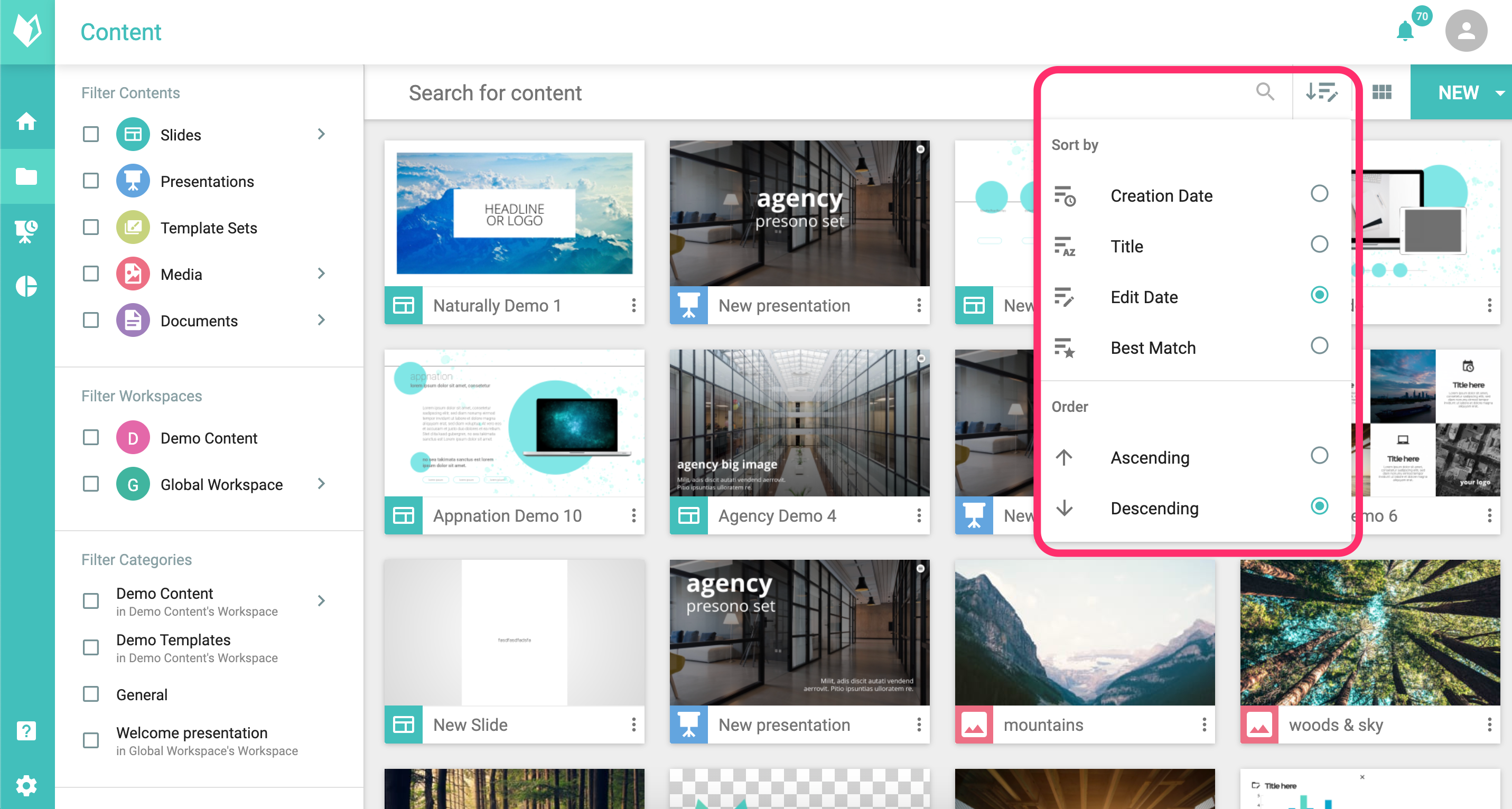The width and height of the screenshot is (1512, 809).
Task: Check the Slides filter checkbox
Action: [91, 134]
